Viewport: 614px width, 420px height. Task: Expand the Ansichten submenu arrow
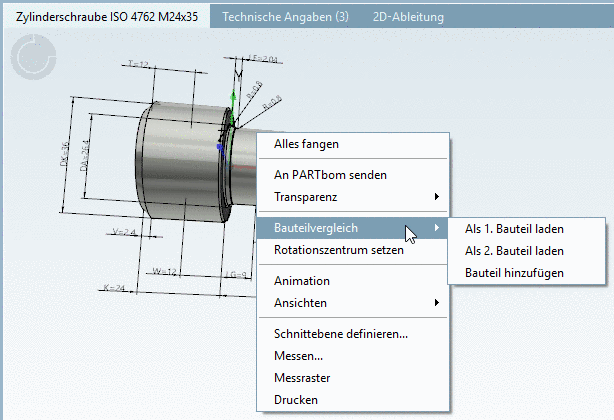437,303
